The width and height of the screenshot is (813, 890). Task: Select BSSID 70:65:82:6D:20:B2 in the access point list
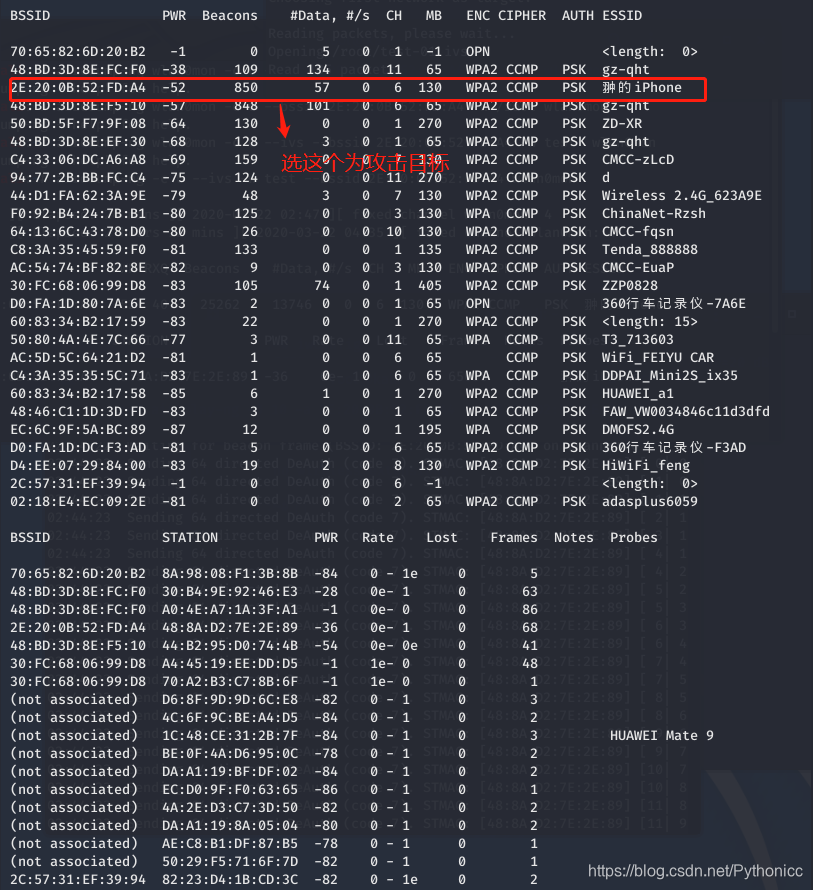point(78,52)
